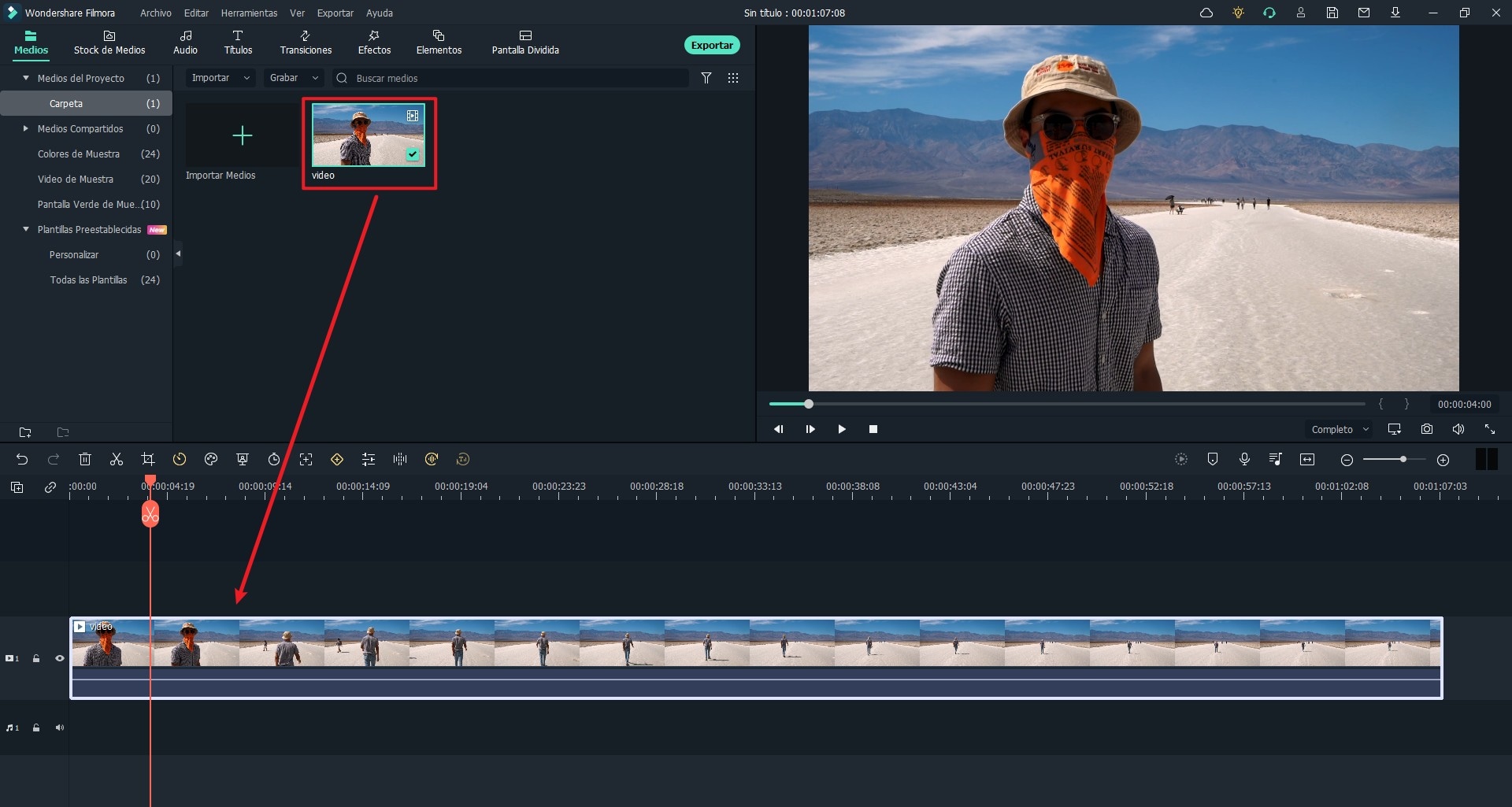Click the green Exportar button

tap(712, 45)
